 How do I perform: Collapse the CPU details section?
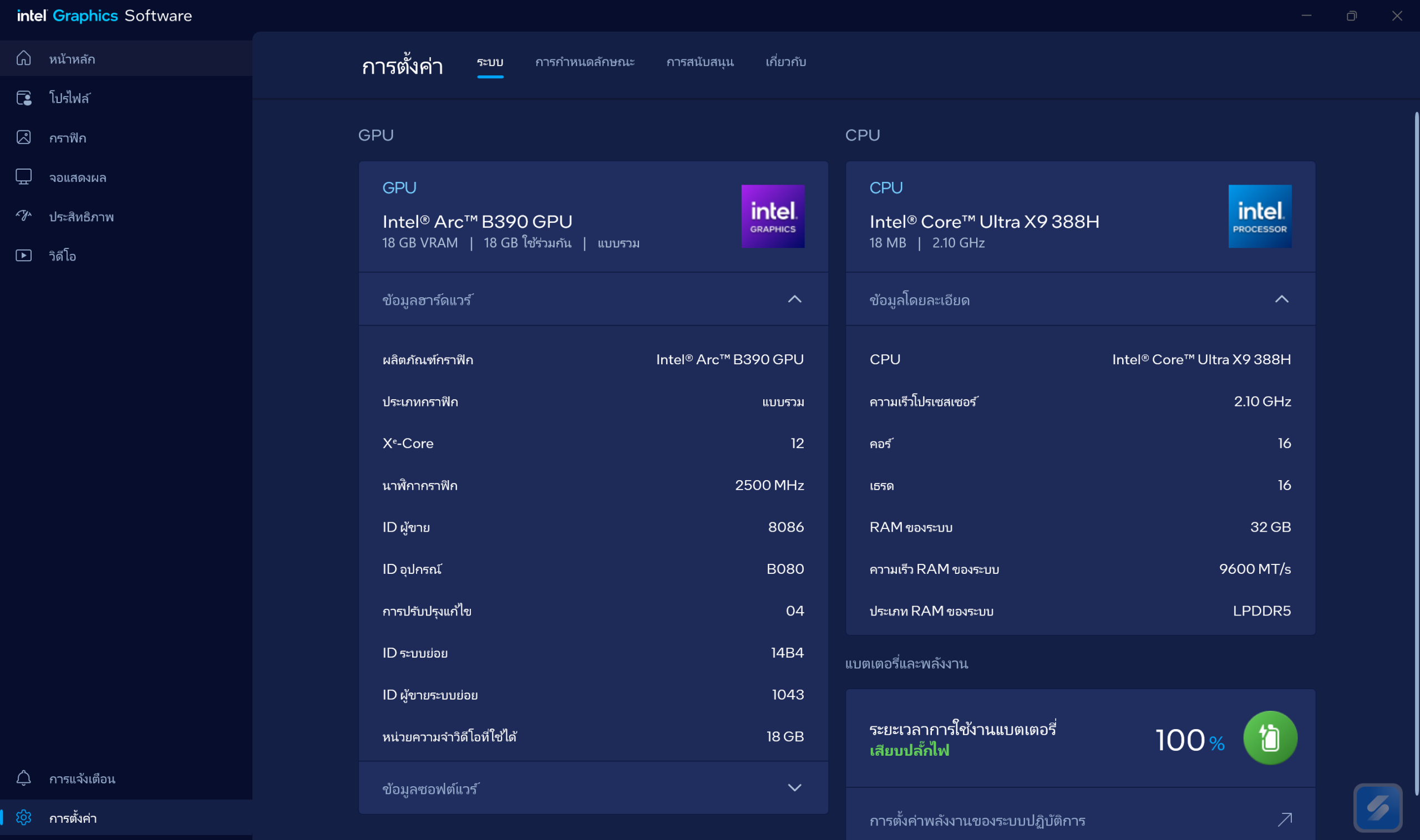click(1281, 299)
